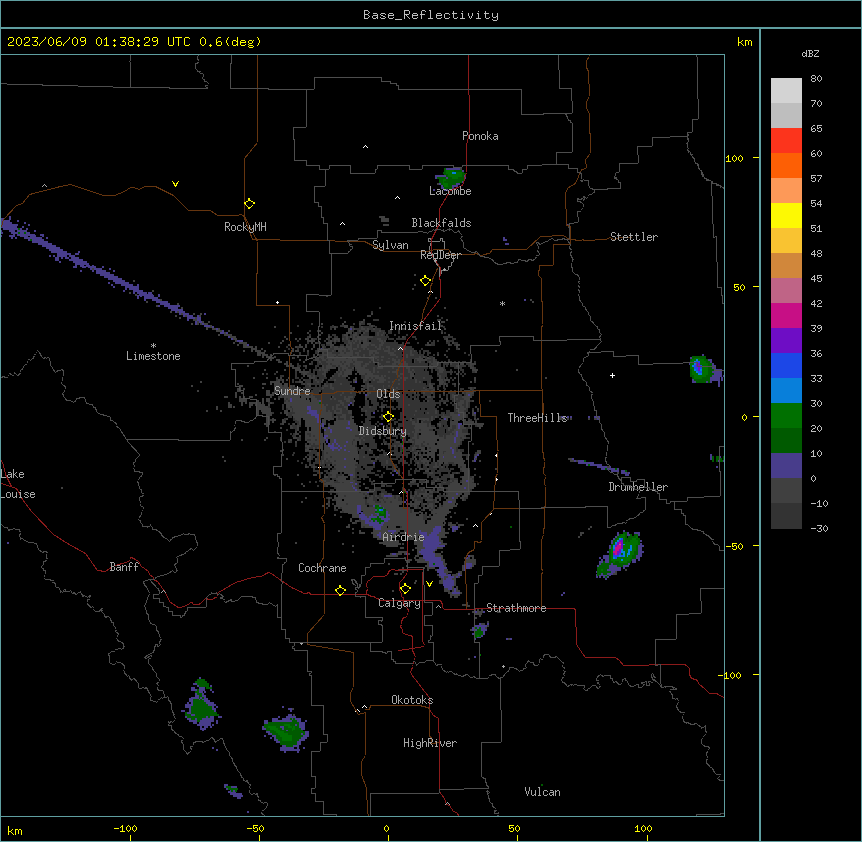The width and height of the screenshot is (862, 842).
Task: Click the Sylvan label
Action: [390, 245]
